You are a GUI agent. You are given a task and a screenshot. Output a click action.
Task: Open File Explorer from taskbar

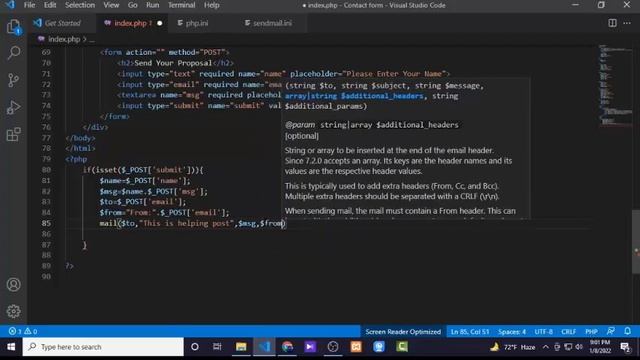pos(241,347)
